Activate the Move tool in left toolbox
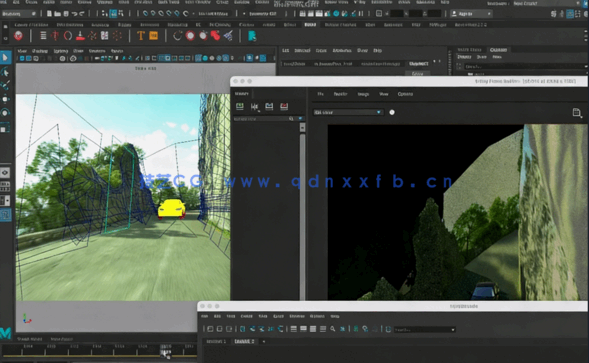 5,99
